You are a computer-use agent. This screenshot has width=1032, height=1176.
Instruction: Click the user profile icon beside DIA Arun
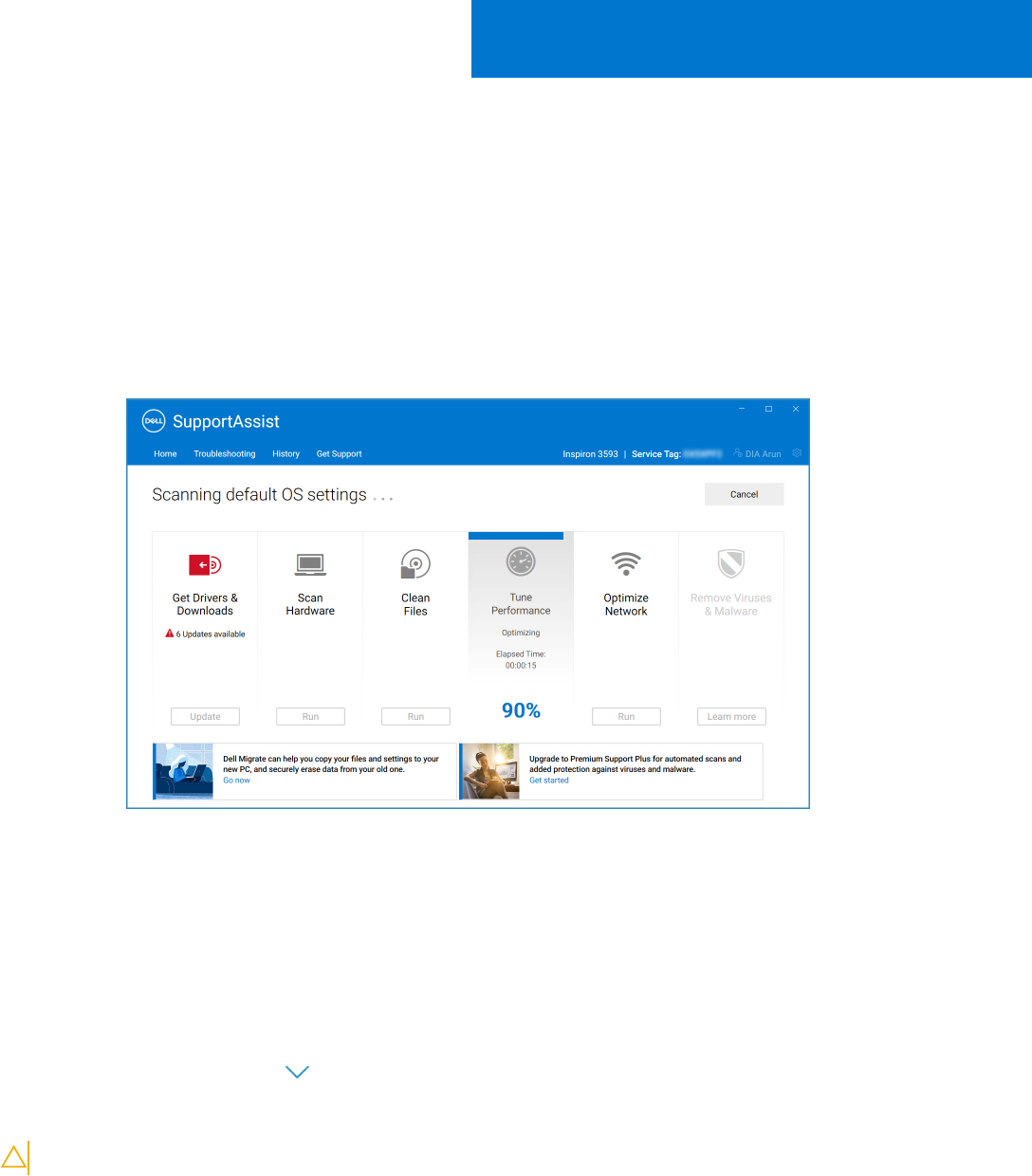(738, 453)
